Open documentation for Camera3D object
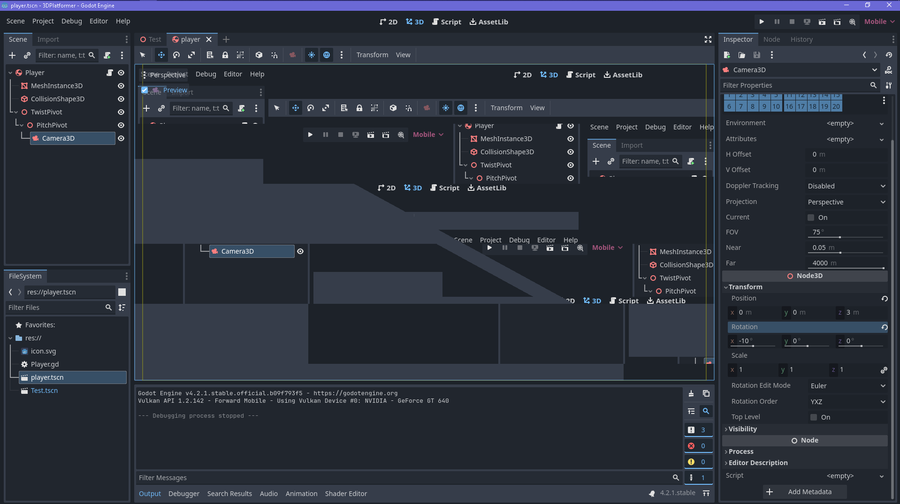 point(889,70)
